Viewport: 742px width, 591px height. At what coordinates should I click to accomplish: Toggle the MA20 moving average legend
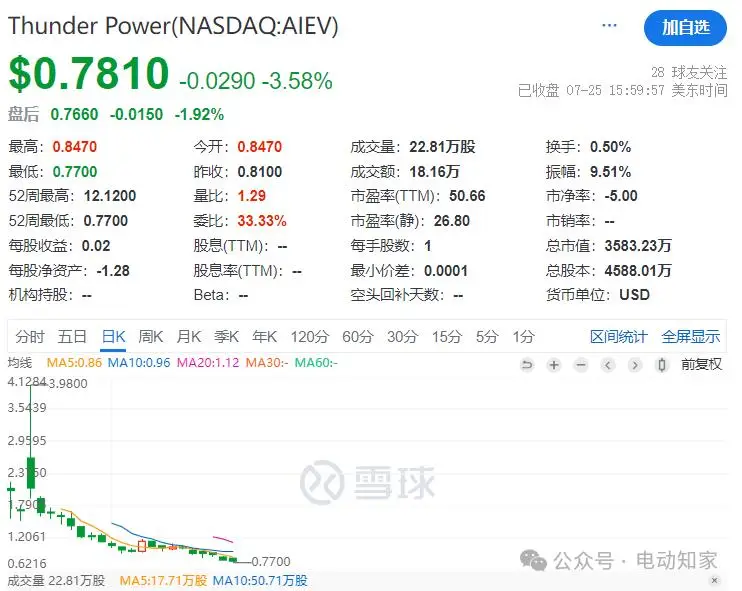coord(208,362)
